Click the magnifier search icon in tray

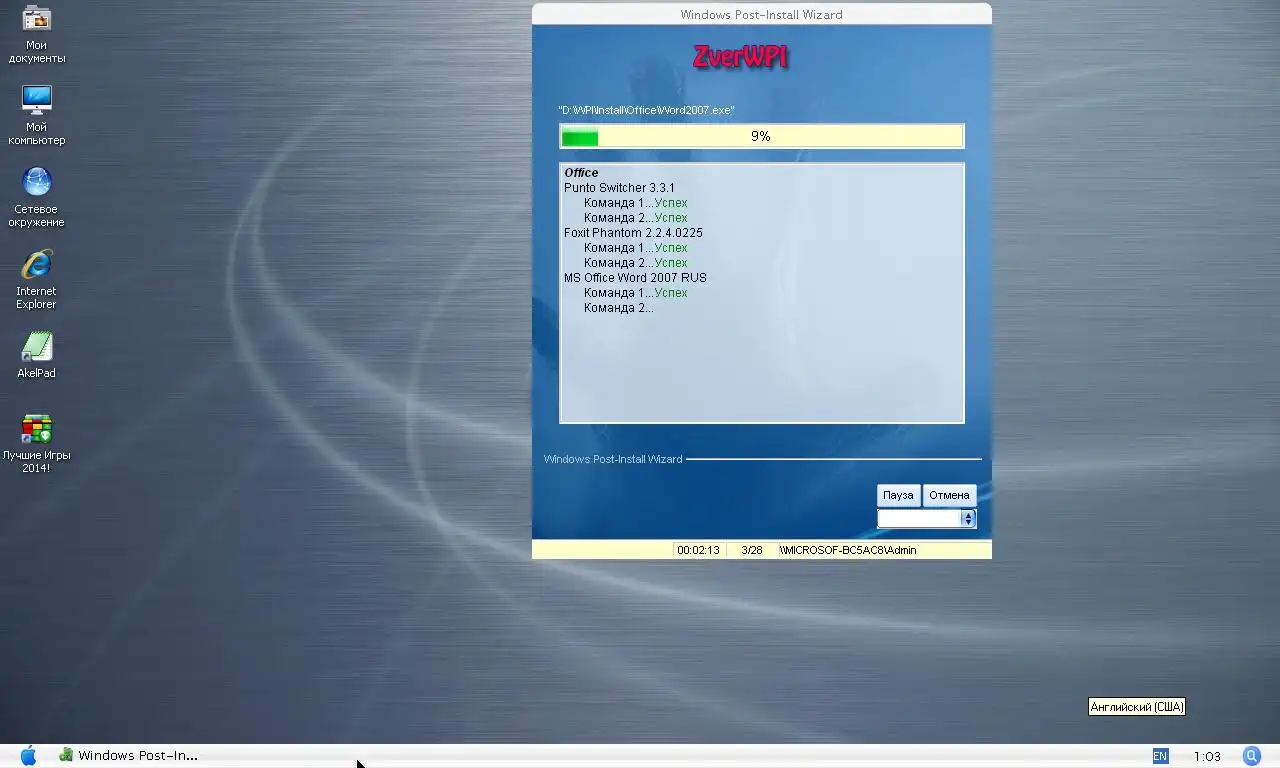(1252, 756)
